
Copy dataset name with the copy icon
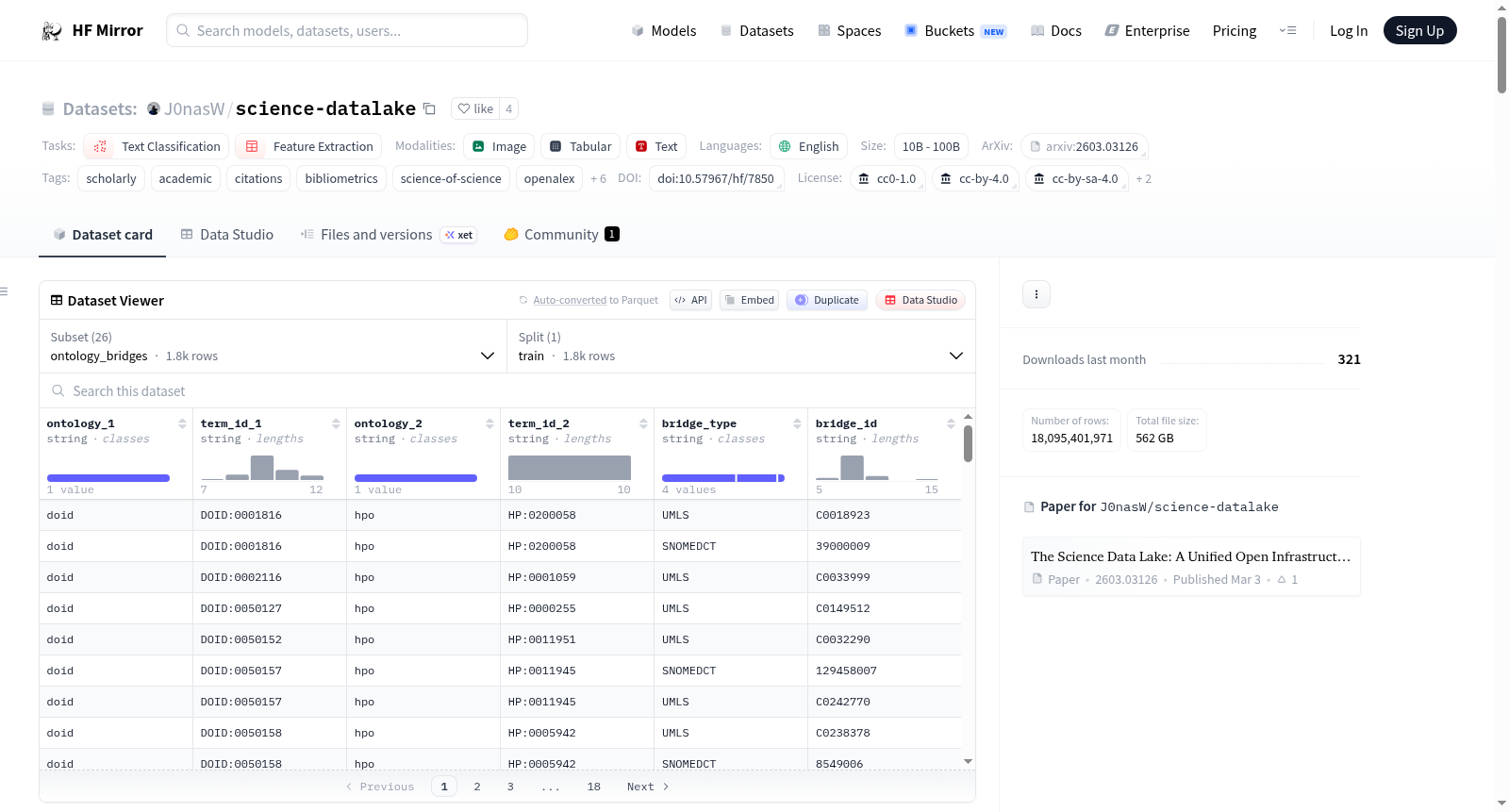click(x=429, y=108)
